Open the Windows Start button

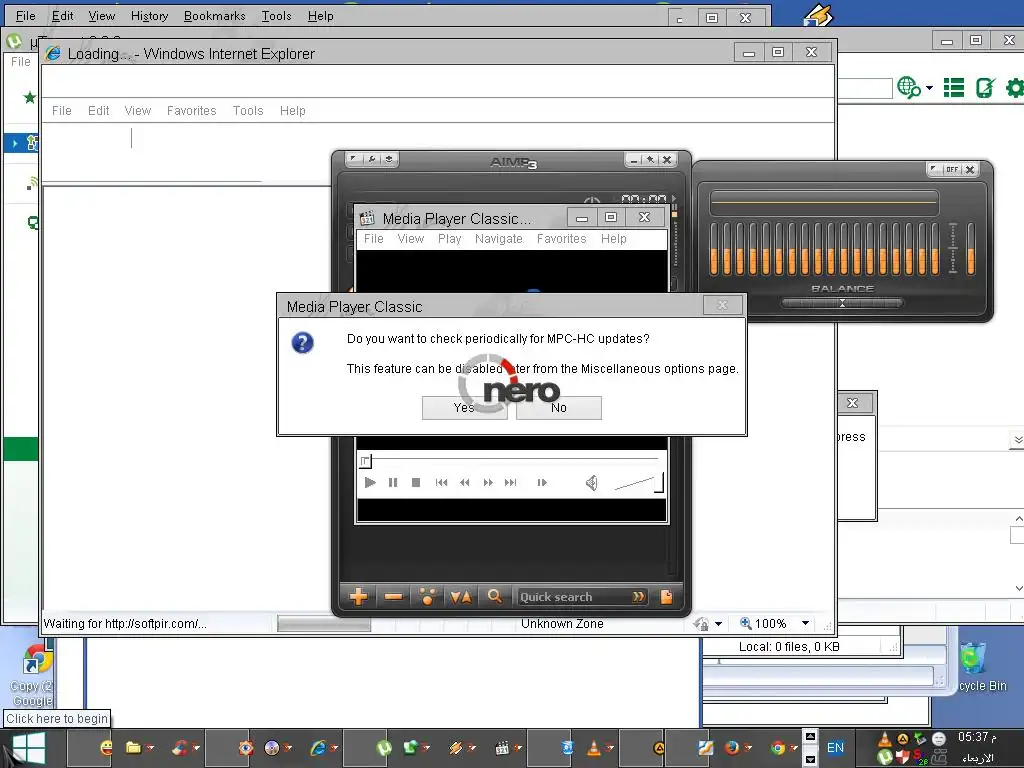(29, 748)
